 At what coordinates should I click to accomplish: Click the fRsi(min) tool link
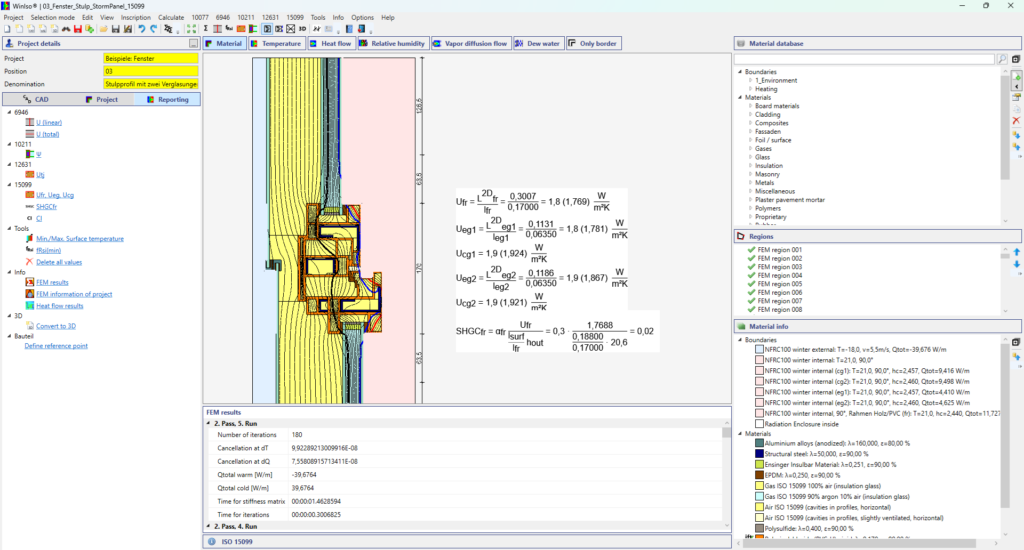(48, 250)
